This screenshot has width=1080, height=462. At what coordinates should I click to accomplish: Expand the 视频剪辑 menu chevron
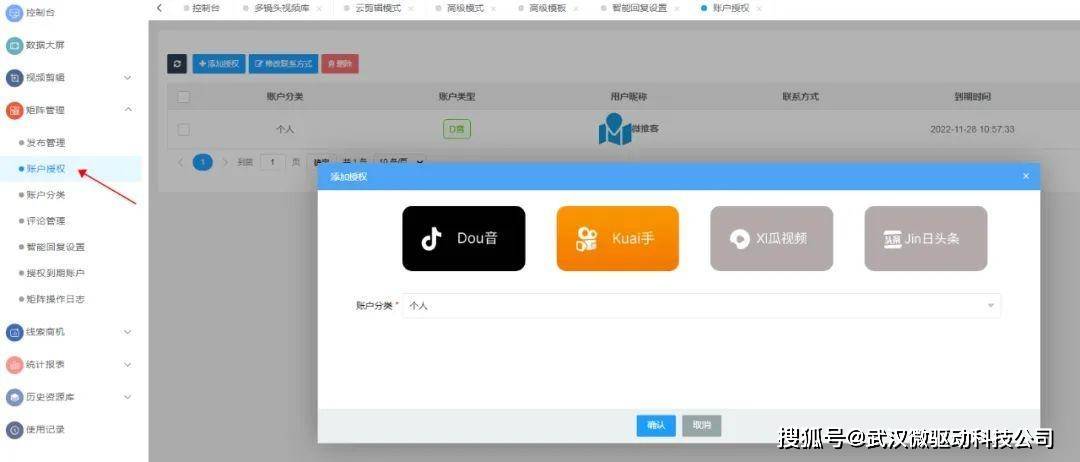pyautogui.click(x=127, y=78)
